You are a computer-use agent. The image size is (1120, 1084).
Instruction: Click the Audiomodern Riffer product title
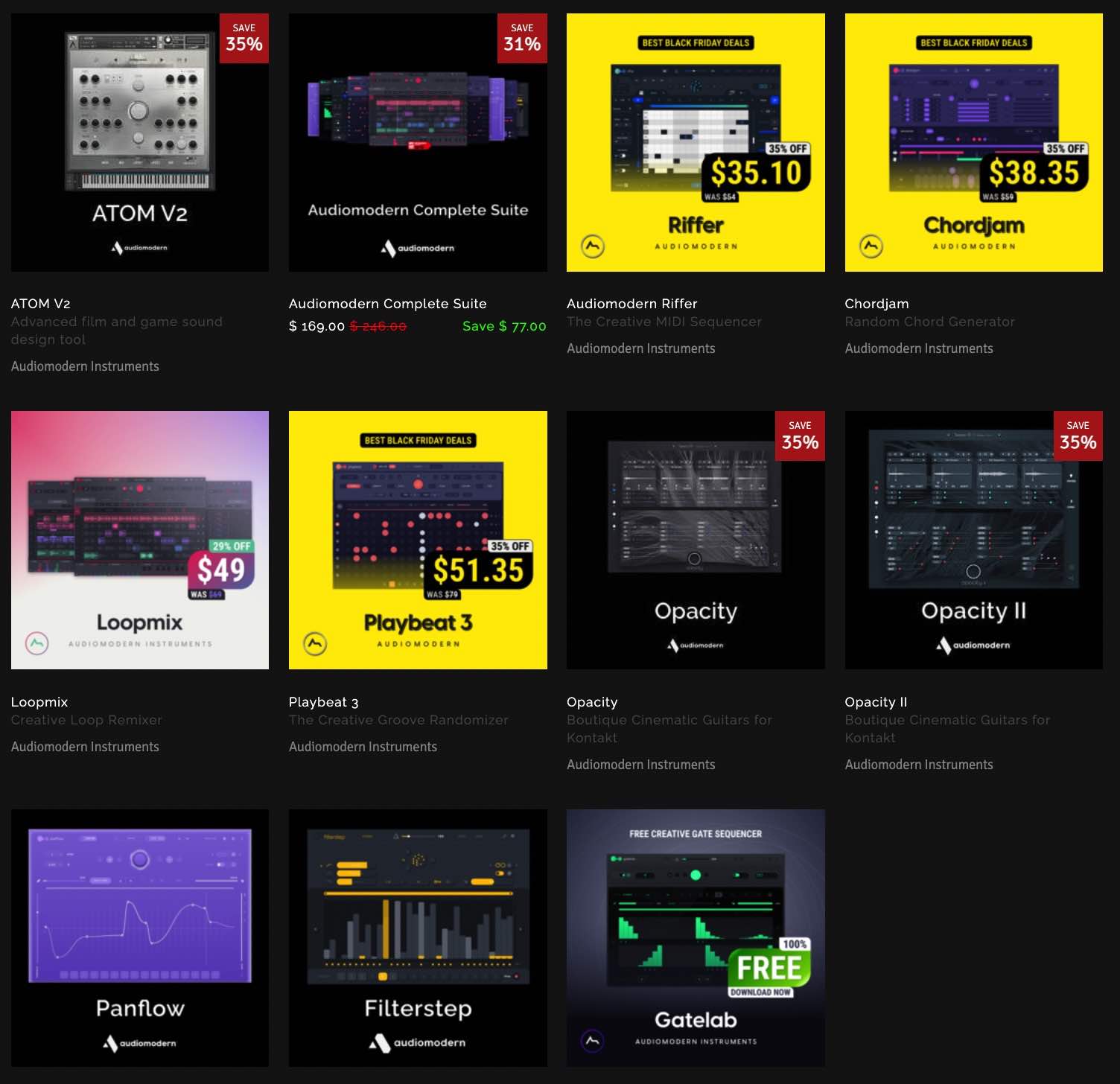pyautogui.click(x=631, y=304)
